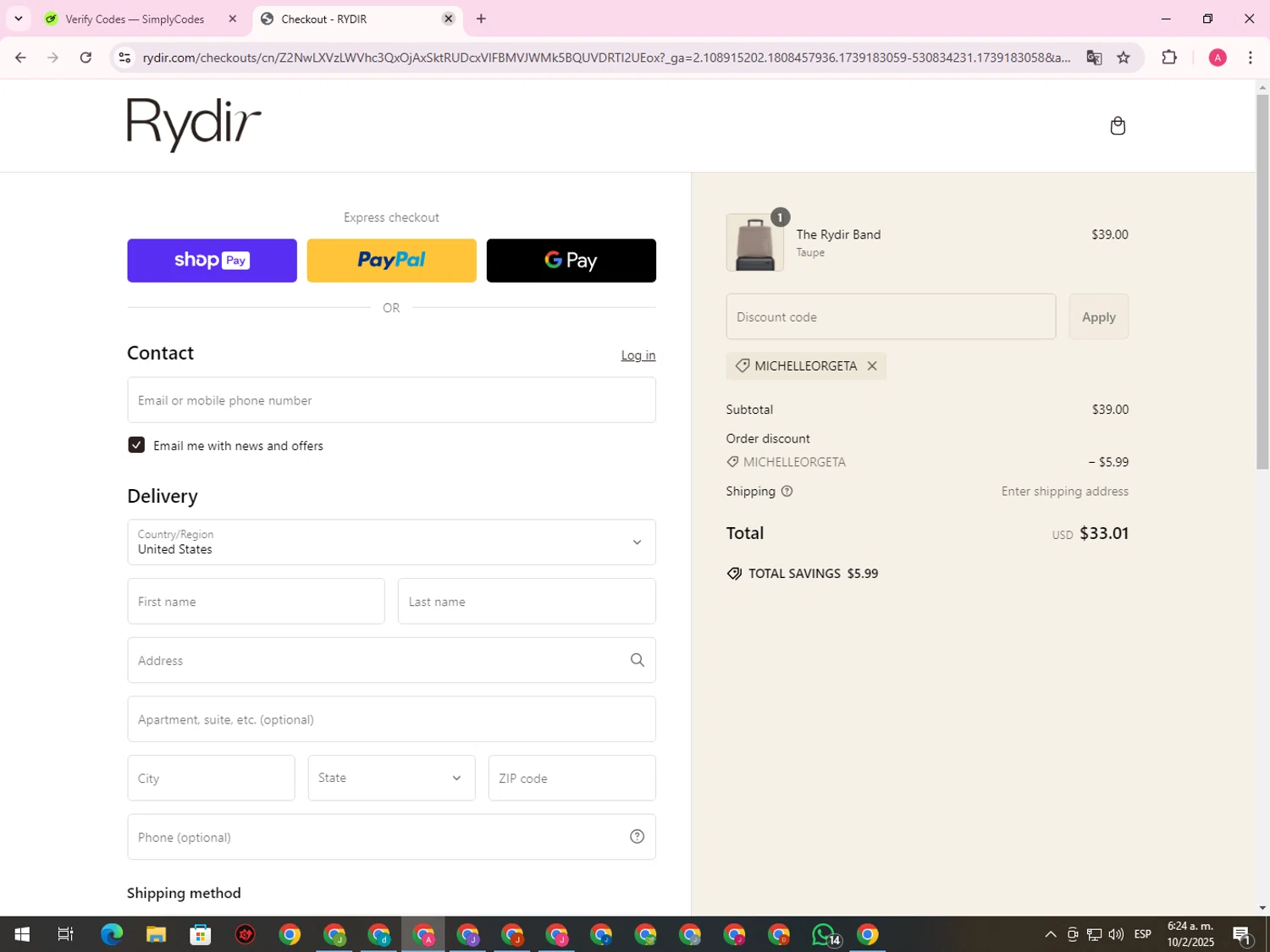This screenshot has width=1270, height=952.
Task: Click the First name field
Action: pos(256,602)
